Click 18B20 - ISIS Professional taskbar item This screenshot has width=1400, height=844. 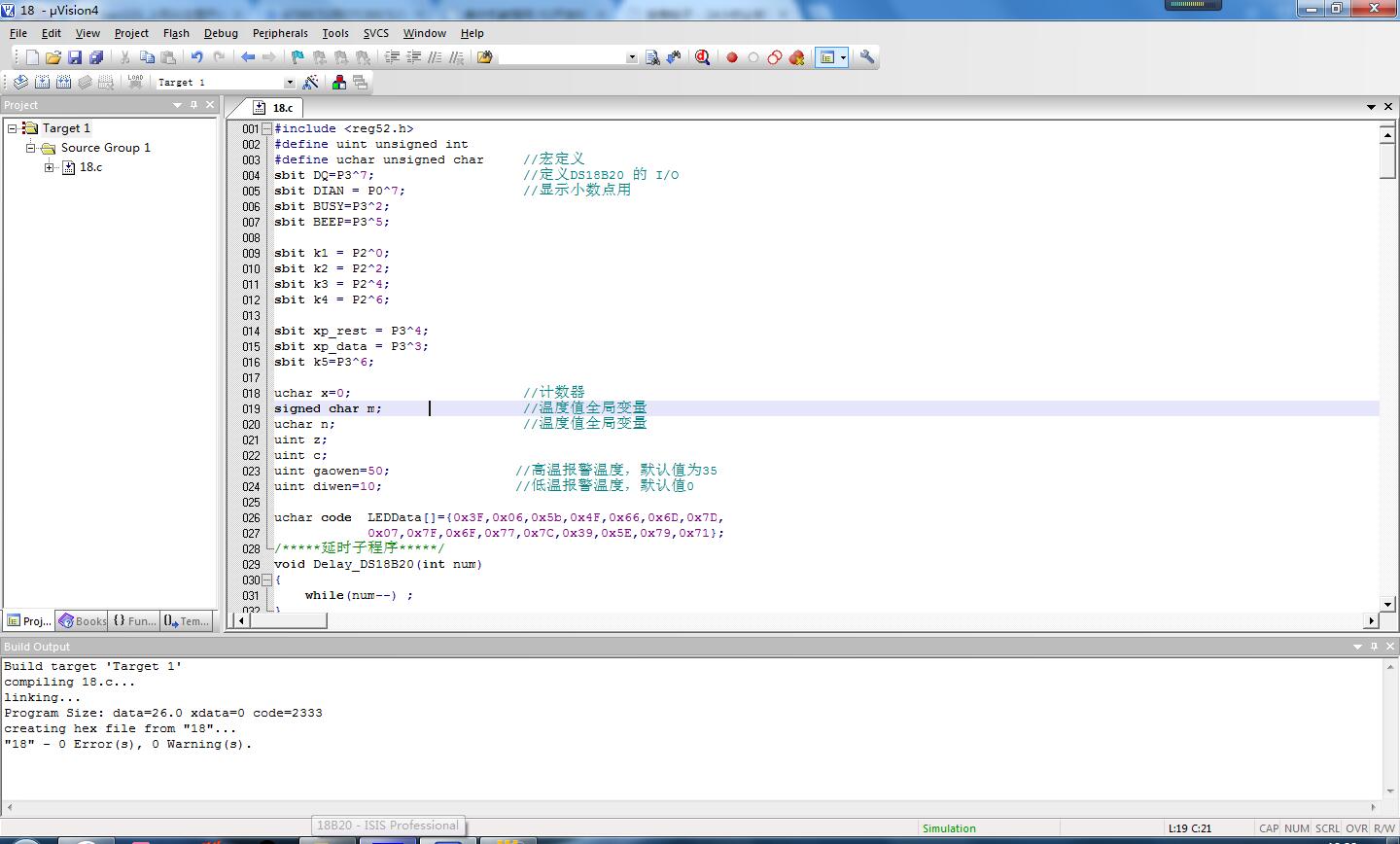click(387, 826)
